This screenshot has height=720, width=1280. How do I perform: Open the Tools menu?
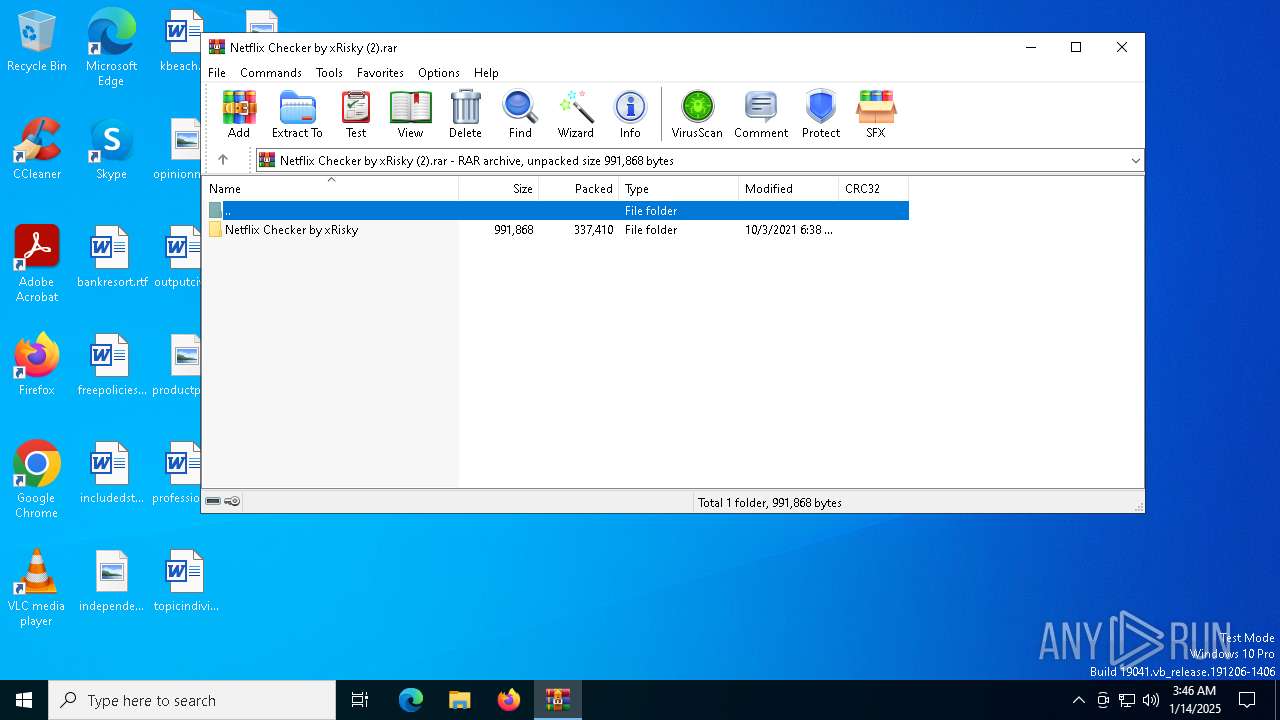click(329, 73)
